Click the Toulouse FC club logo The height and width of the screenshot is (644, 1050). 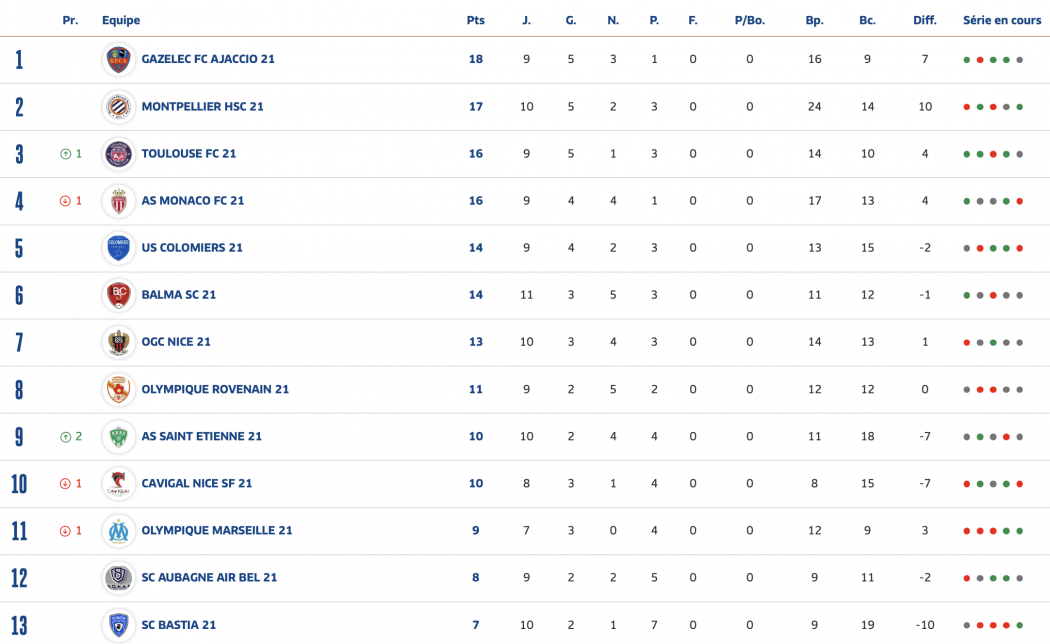[119, 154]
